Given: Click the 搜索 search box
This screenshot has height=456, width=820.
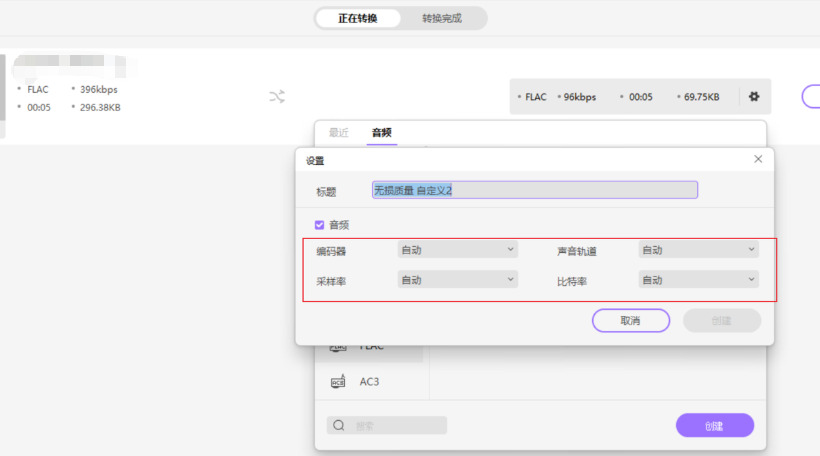Looking at the screenshot, I should [x=397, y=425].
